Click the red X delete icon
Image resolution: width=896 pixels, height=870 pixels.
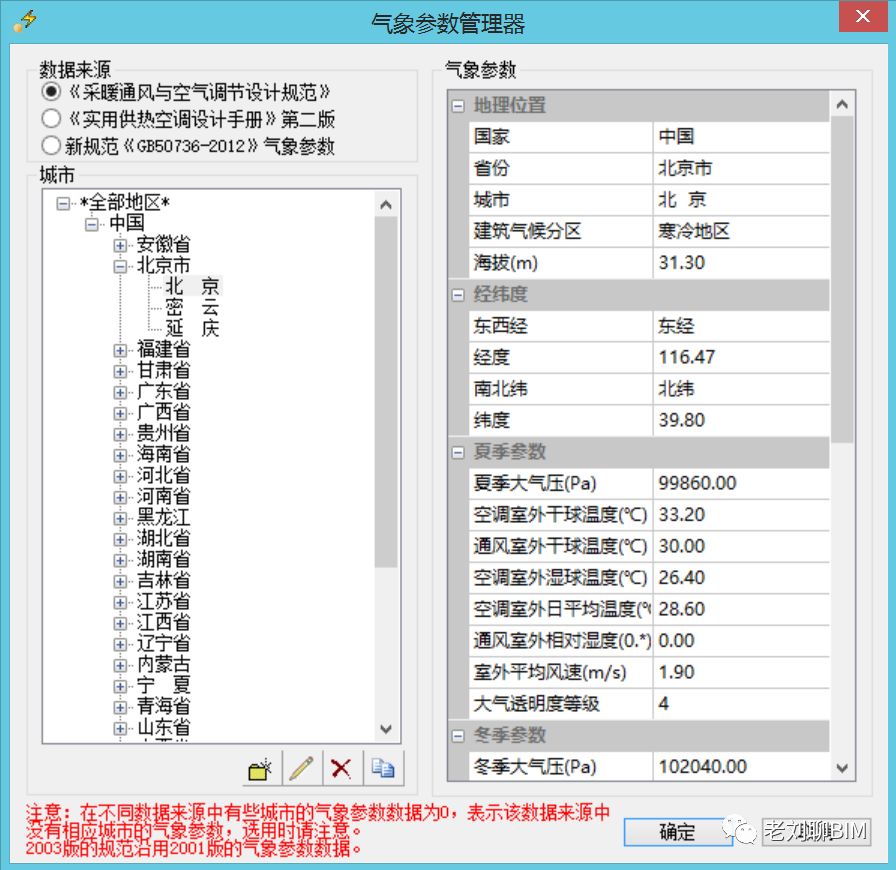coord(341,769)
